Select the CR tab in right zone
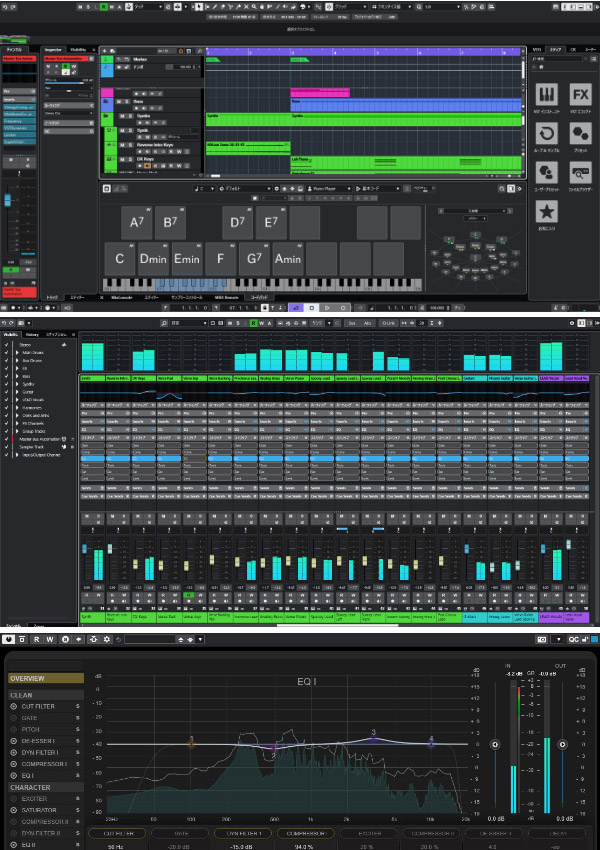Viewport: 600px width, 850px height. [x=573, y=49]
